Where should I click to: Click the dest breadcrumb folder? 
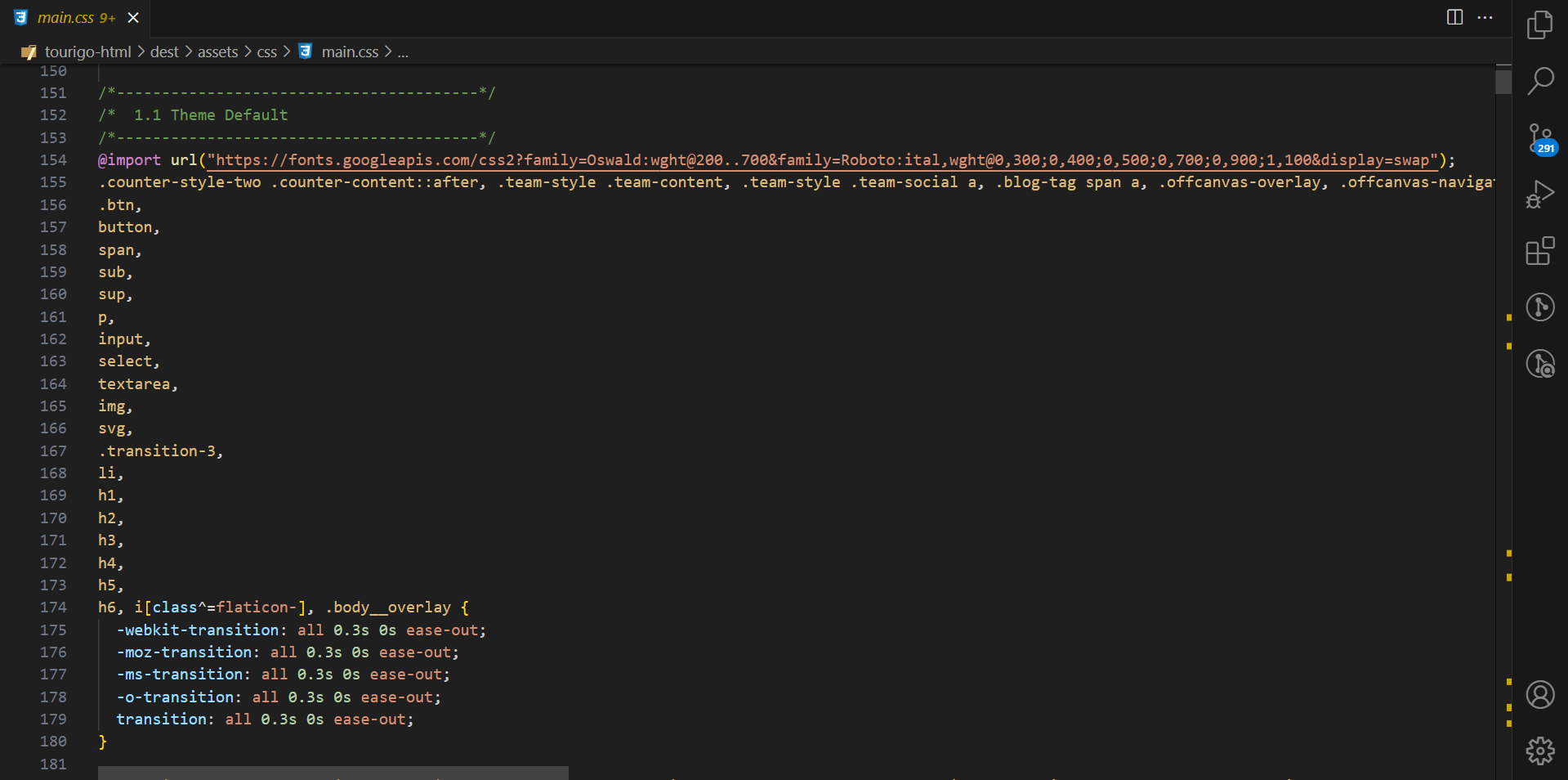click(164, 52)
